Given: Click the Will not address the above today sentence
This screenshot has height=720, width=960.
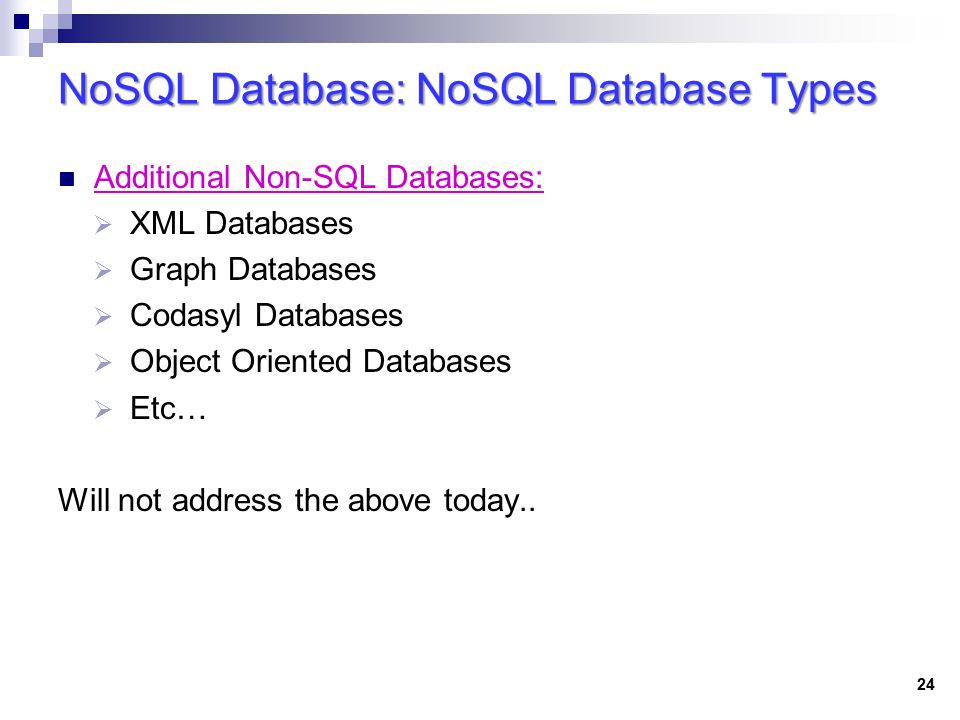Looking at the screenshot, I should [x=297, y=501].
